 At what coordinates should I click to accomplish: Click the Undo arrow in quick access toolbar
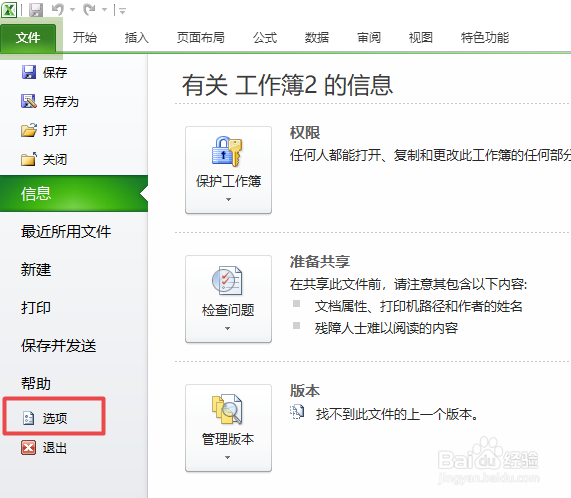pos(58,9)
